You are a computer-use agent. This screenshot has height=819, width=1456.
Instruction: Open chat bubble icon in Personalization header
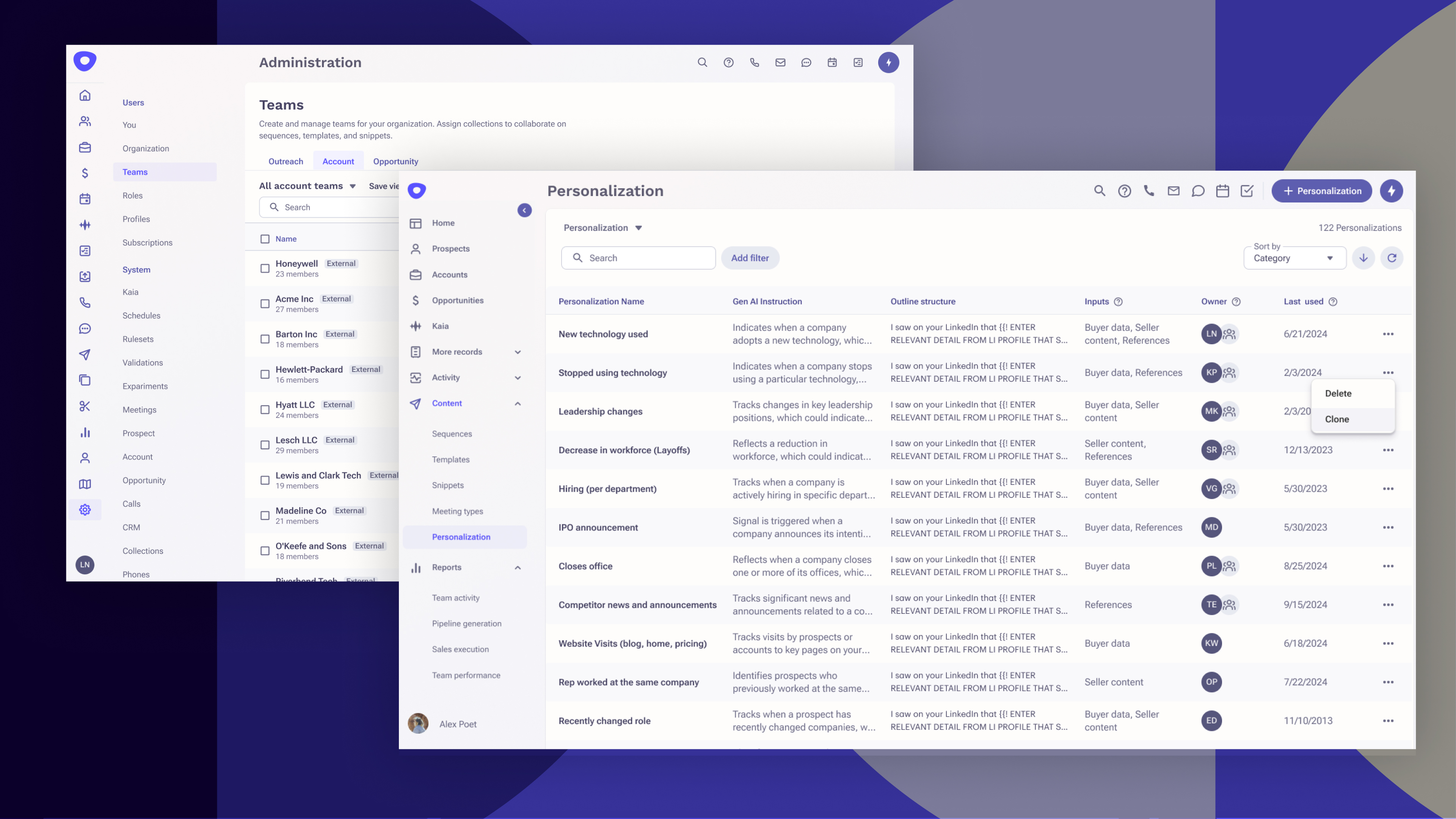(1198, 191)
